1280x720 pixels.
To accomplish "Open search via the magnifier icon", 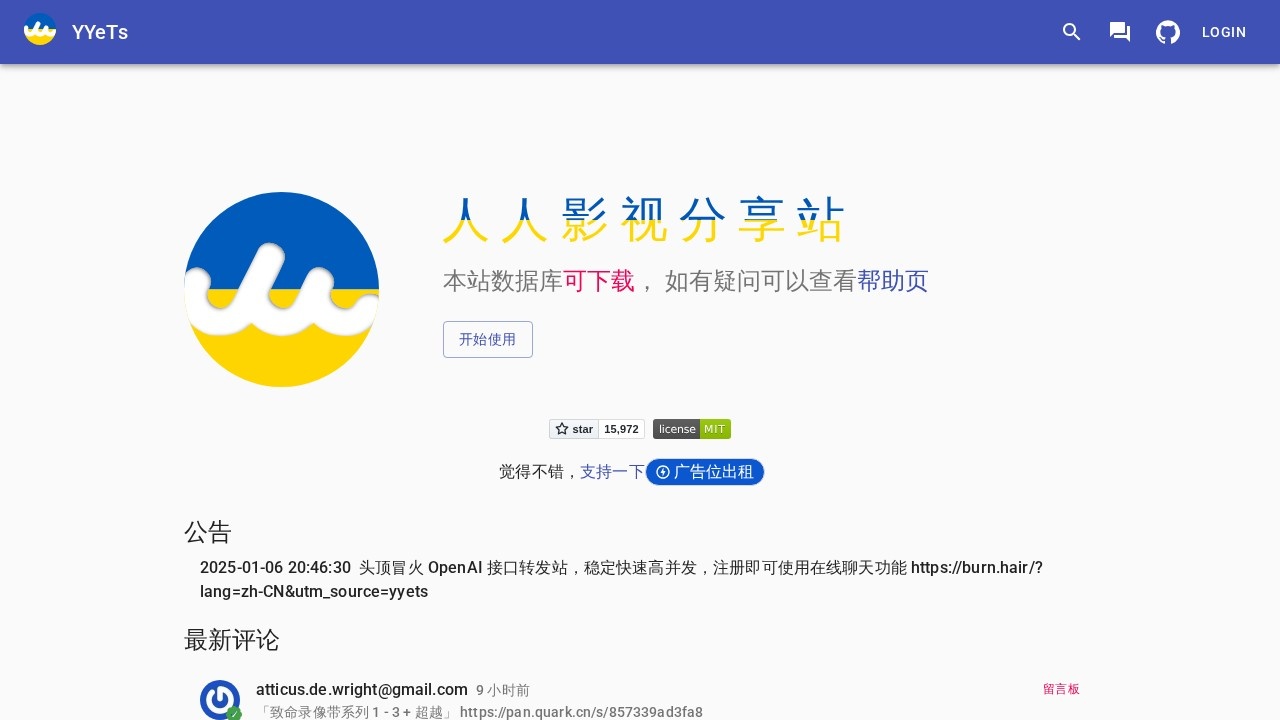I will tap(1072, 32).
